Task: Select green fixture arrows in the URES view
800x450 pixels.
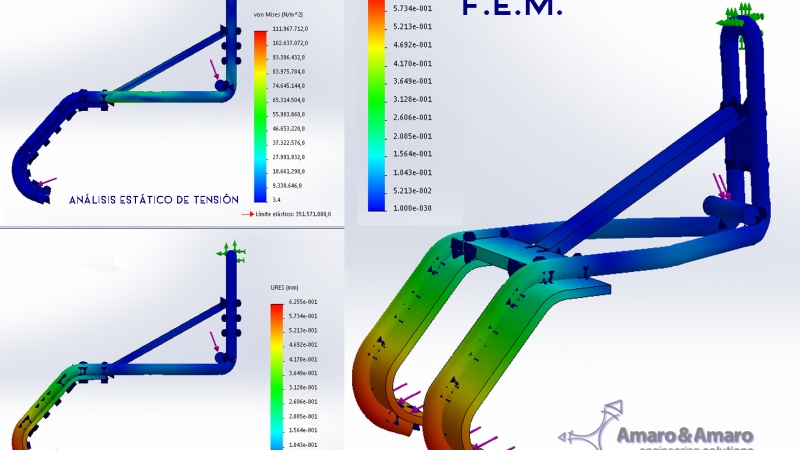Action: click(230, 247)
